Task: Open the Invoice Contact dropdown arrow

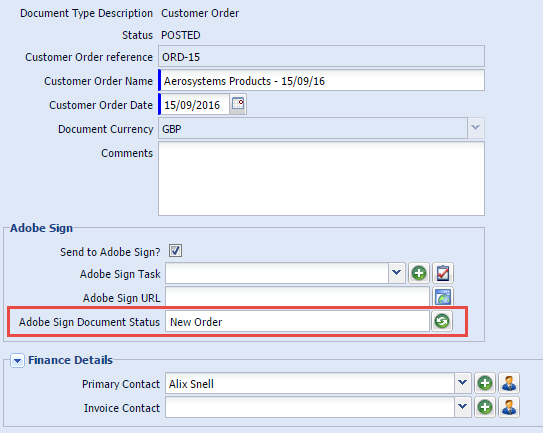Action: [x=463, y=407]
